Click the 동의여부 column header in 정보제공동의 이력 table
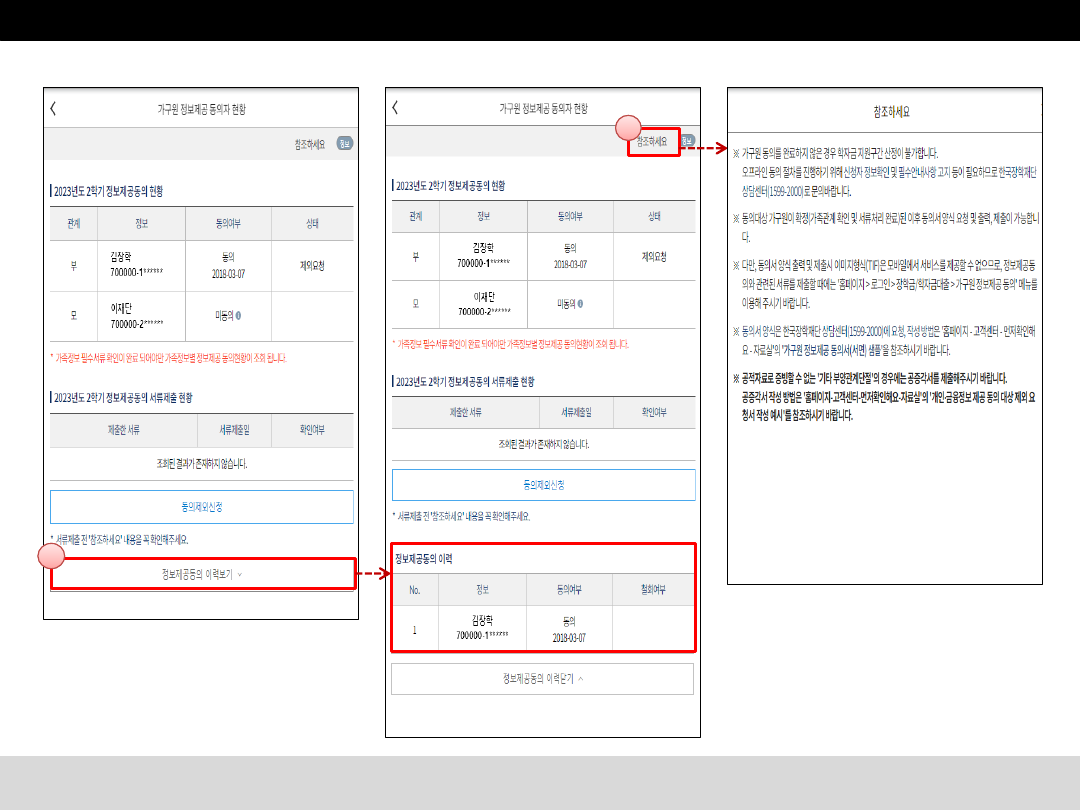Viewport: 1080px width, 810px height. click(569, 590)
